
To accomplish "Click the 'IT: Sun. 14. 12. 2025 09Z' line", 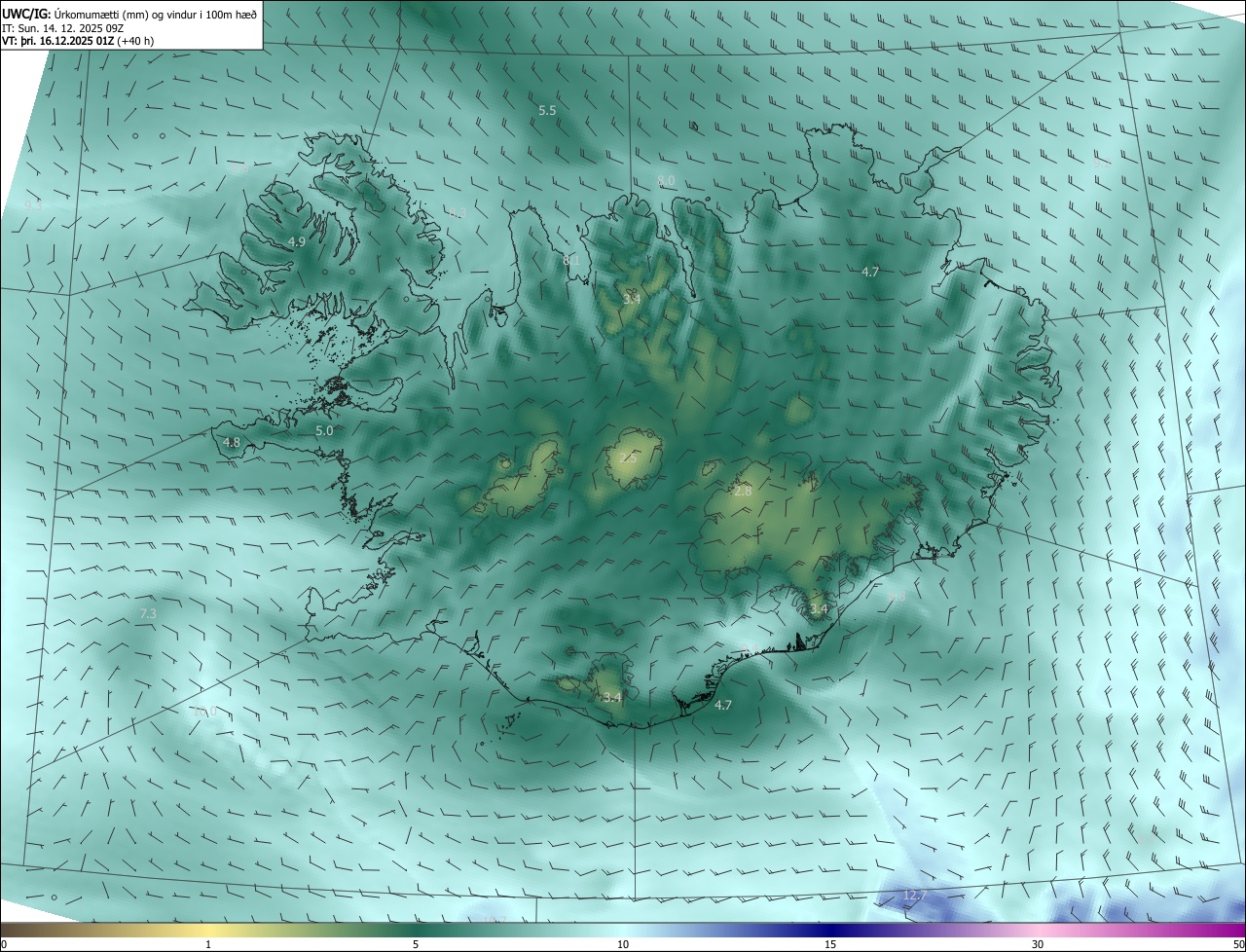I will pyautogui.click(x=62, y=28).
